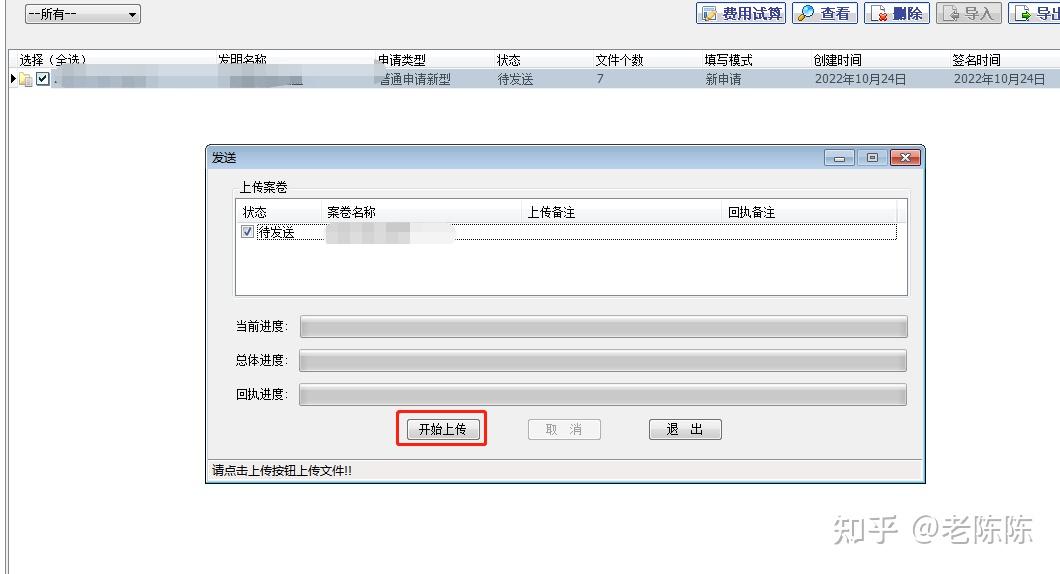
Task: Click the 开始上传 button
Action: point(443,429)
